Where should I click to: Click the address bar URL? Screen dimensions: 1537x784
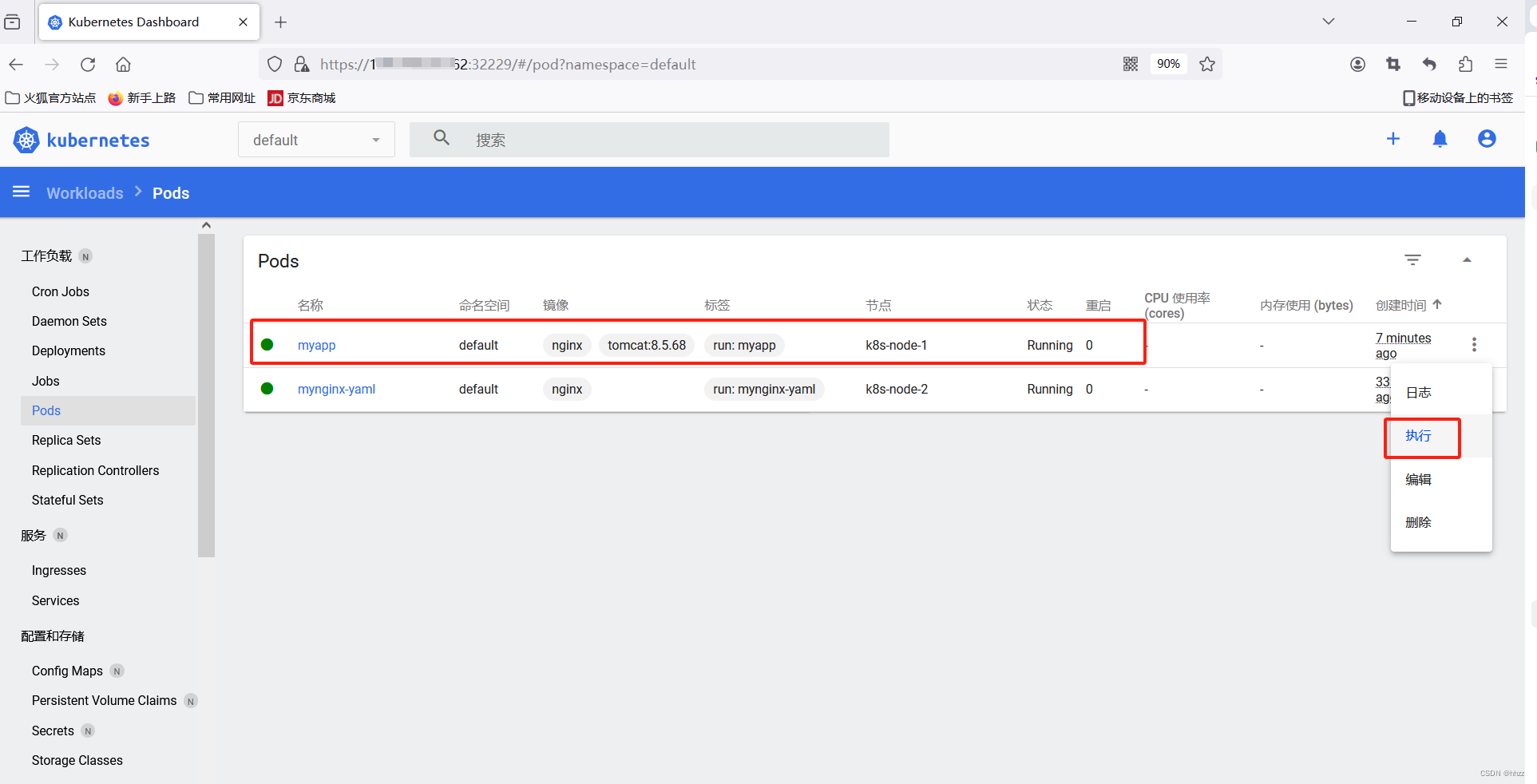tap(508, 65)
